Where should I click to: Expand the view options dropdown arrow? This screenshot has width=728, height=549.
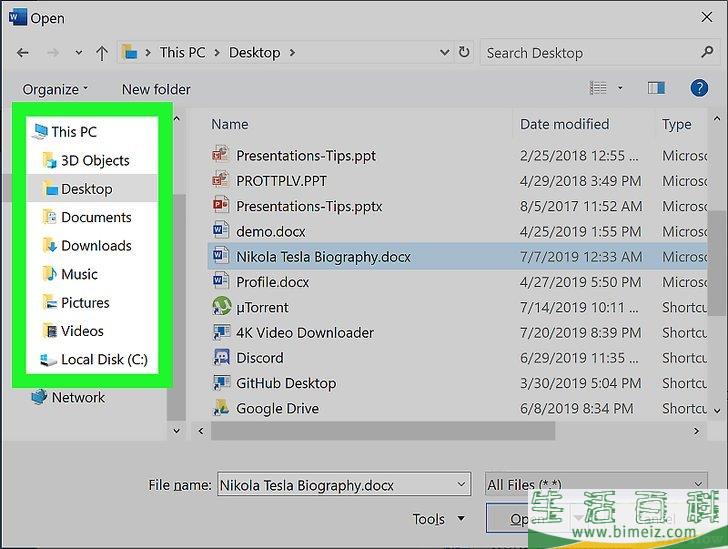620,89
